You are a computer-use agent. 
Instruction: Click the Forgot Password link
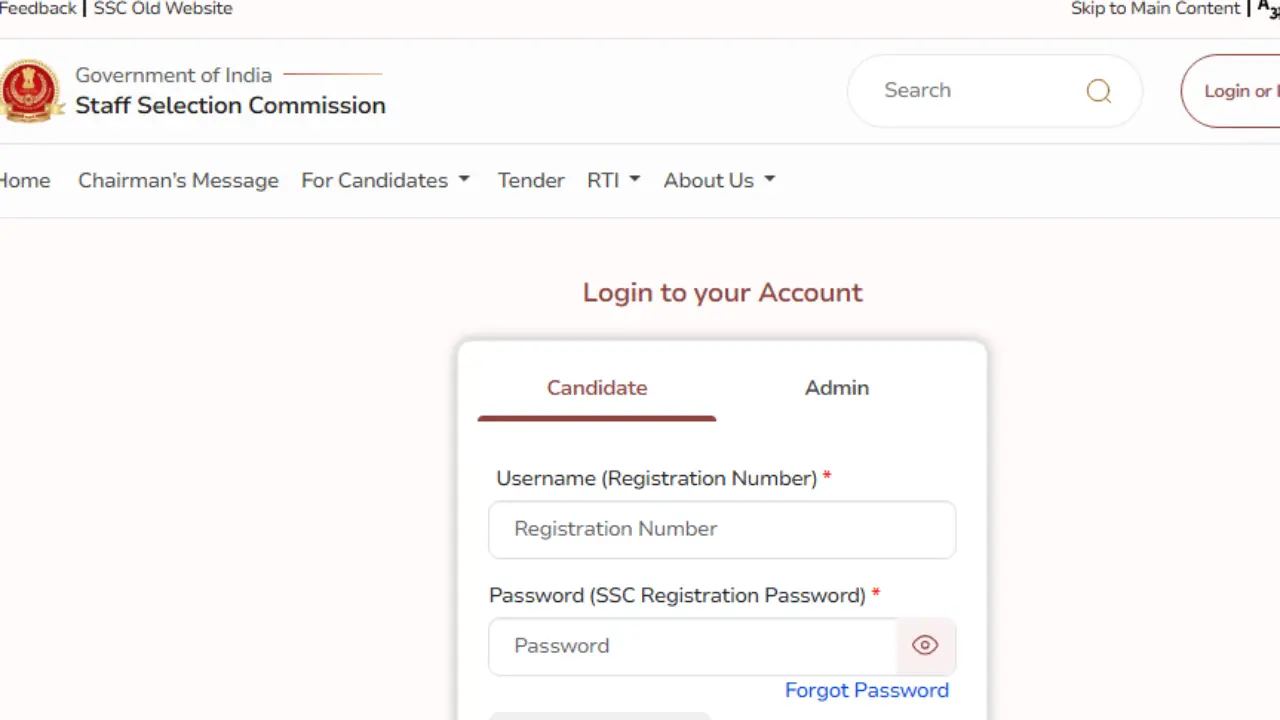coord(866,690)
